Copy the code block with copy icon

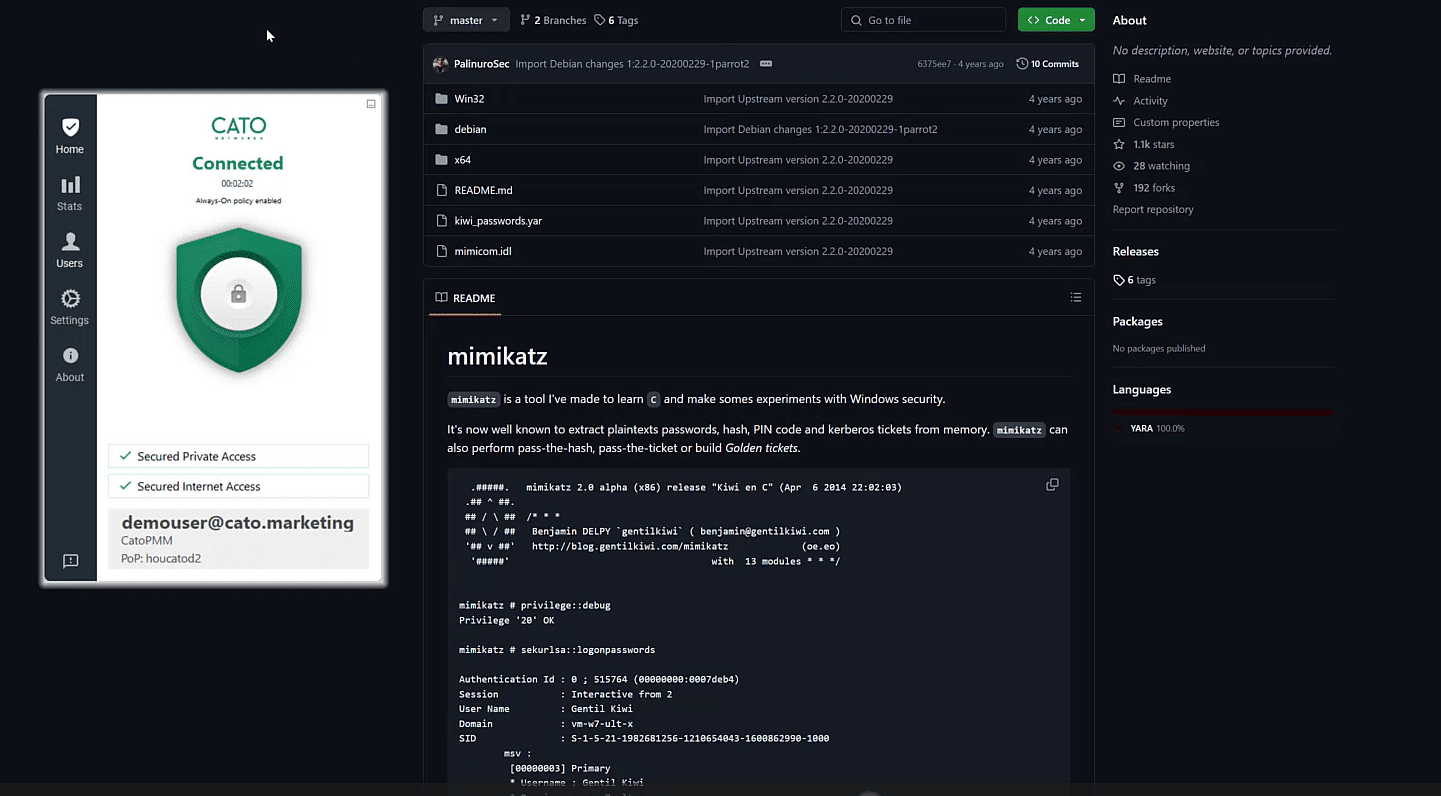pos(1052,485)
